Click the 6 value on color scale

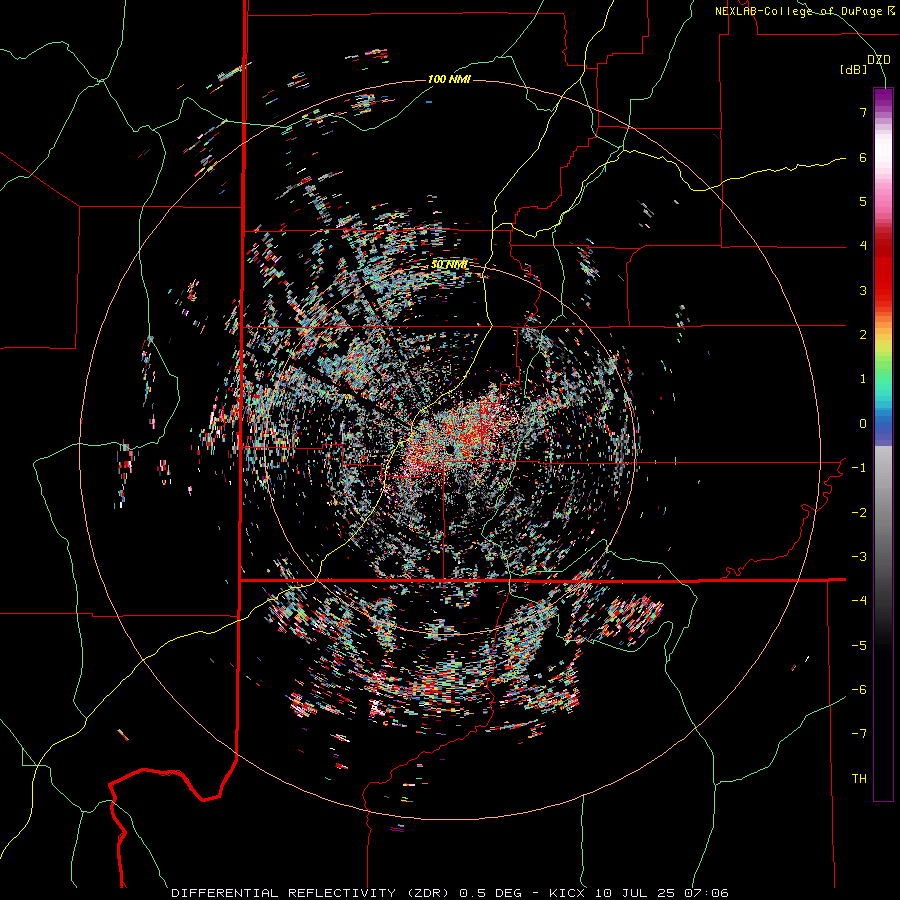[863, 157]
